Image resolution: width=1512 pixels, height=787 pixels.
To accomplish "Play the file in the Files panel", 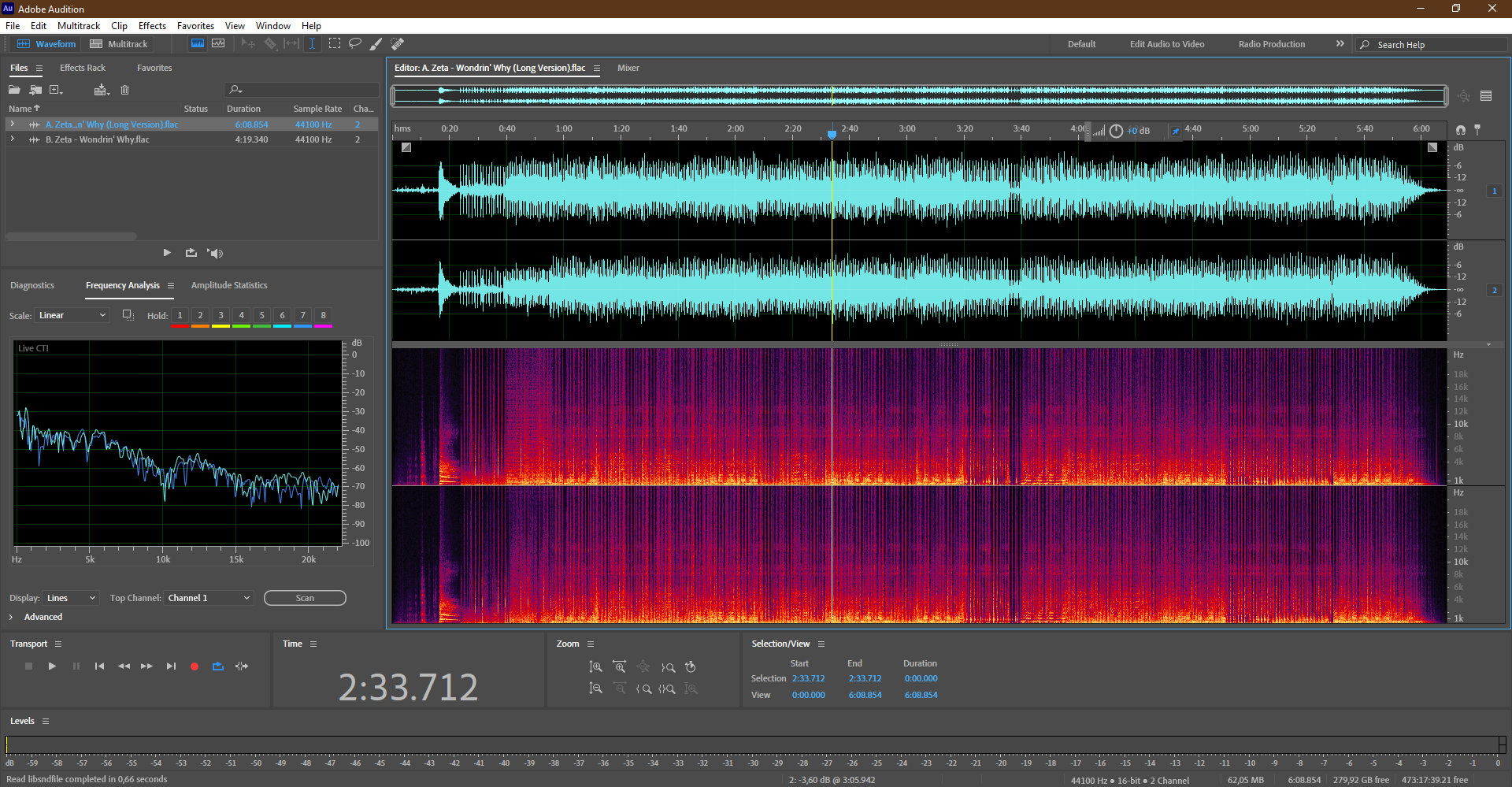I will coord(167,253).
